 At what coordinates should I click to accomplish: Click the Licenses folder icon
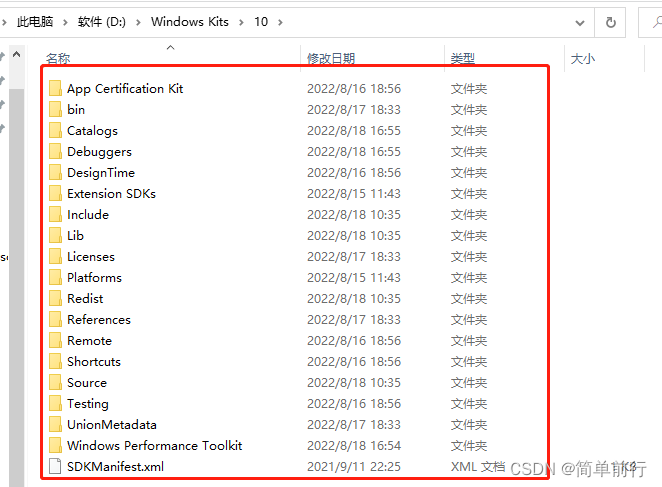point(55,256)
